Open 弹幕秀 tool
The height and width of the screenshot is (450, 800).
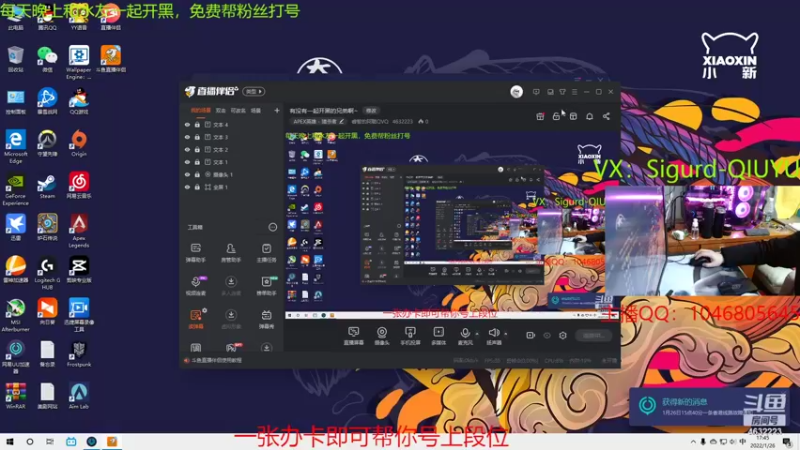(266, 319)
